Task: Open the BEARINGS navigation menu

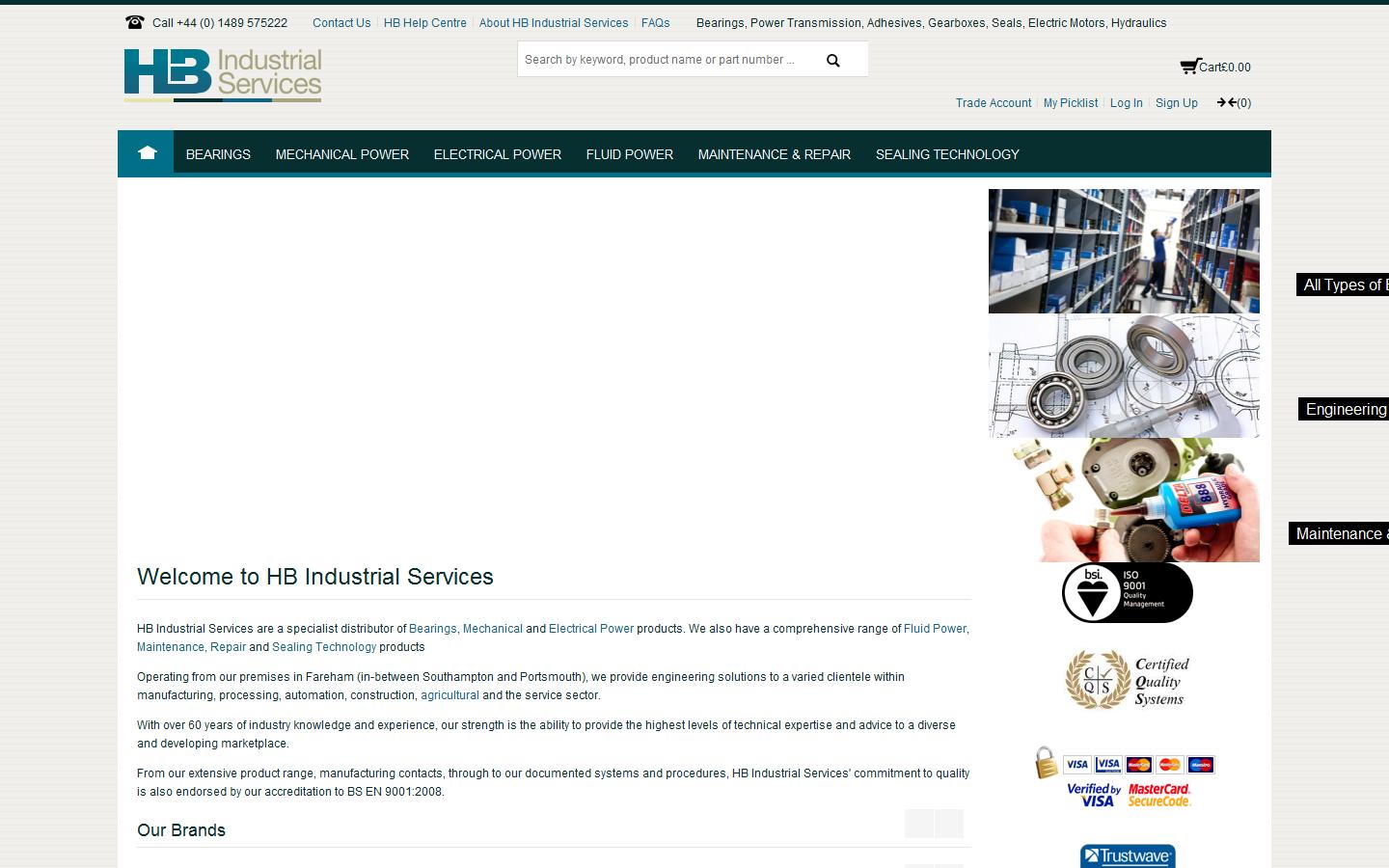Action: tap(218, 154)
